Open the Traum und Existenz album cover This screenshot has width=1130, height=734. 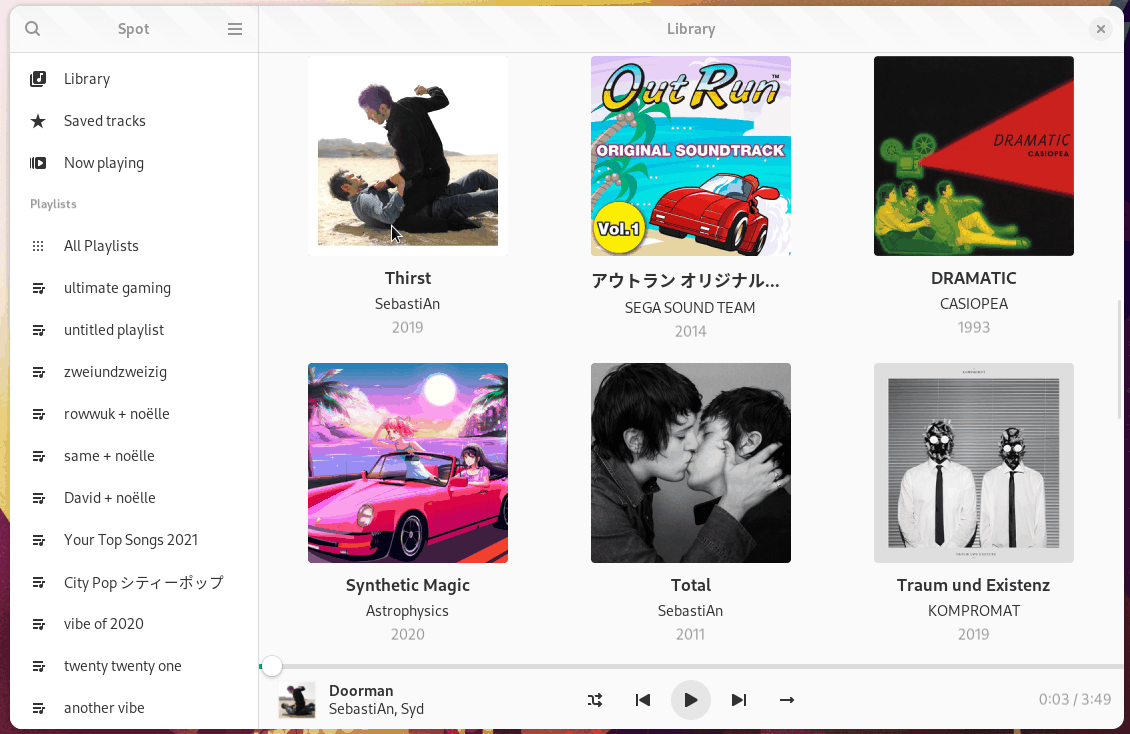[x=974, y=463]
